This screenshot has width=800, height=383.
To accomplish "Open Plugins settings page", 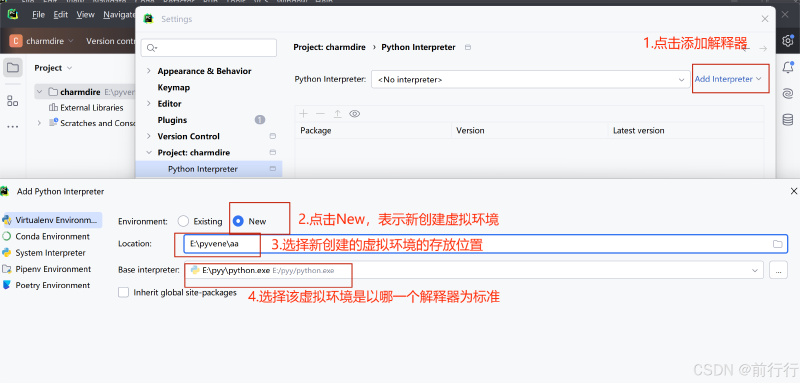I will point(172,120).
